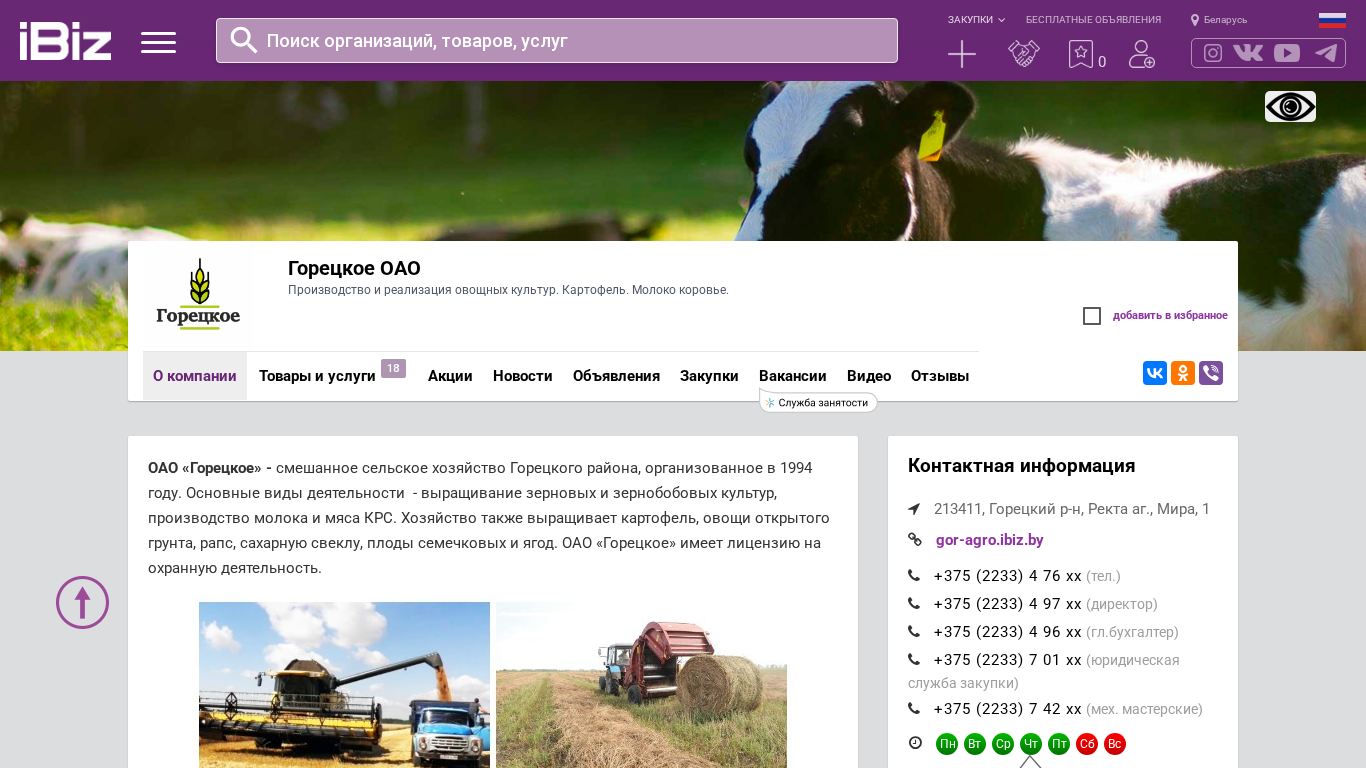
Task: Select the Чт day badge
Action: tap(1031, 744)
